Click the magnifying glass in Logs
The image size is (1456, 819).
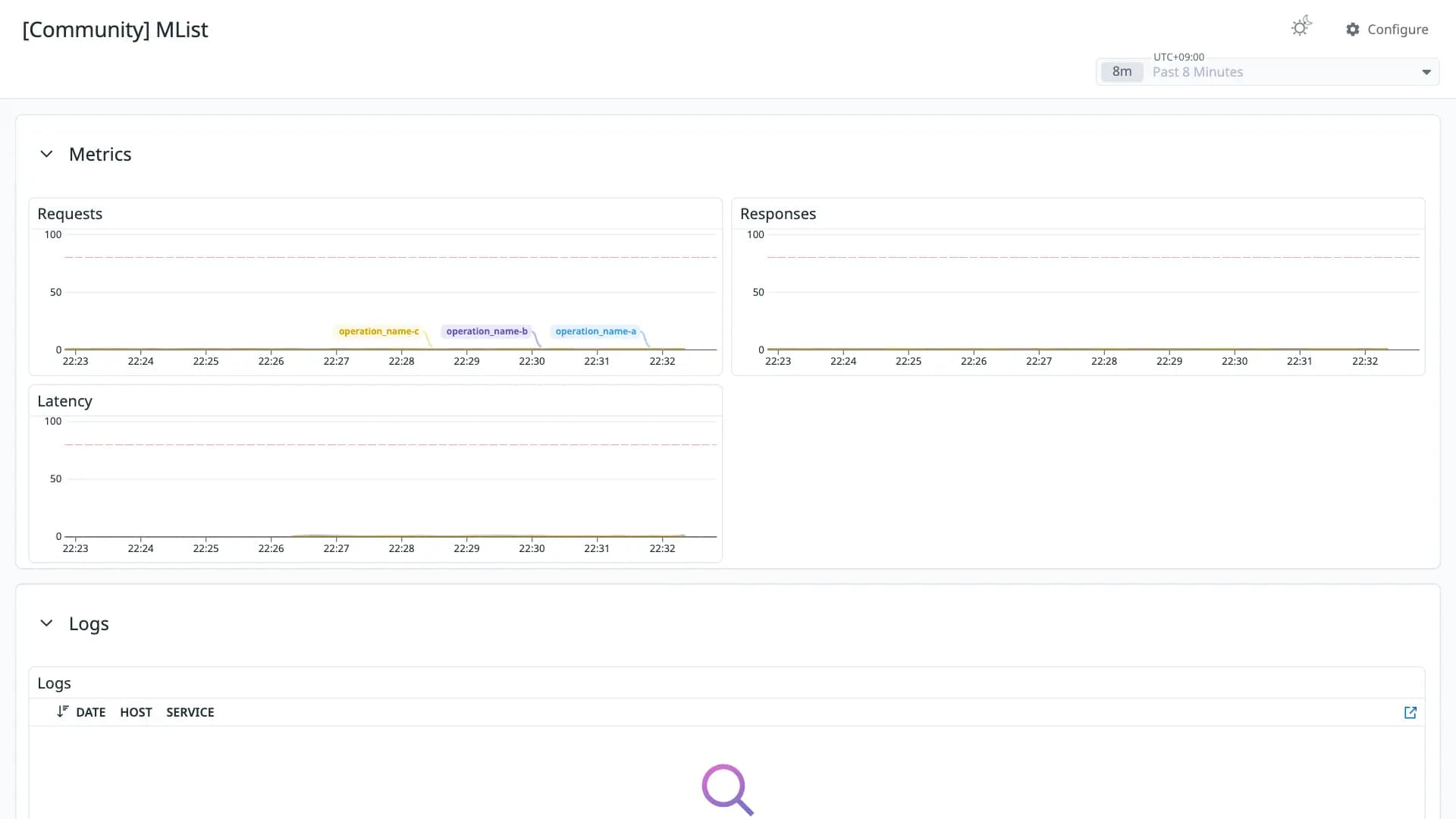727,789
